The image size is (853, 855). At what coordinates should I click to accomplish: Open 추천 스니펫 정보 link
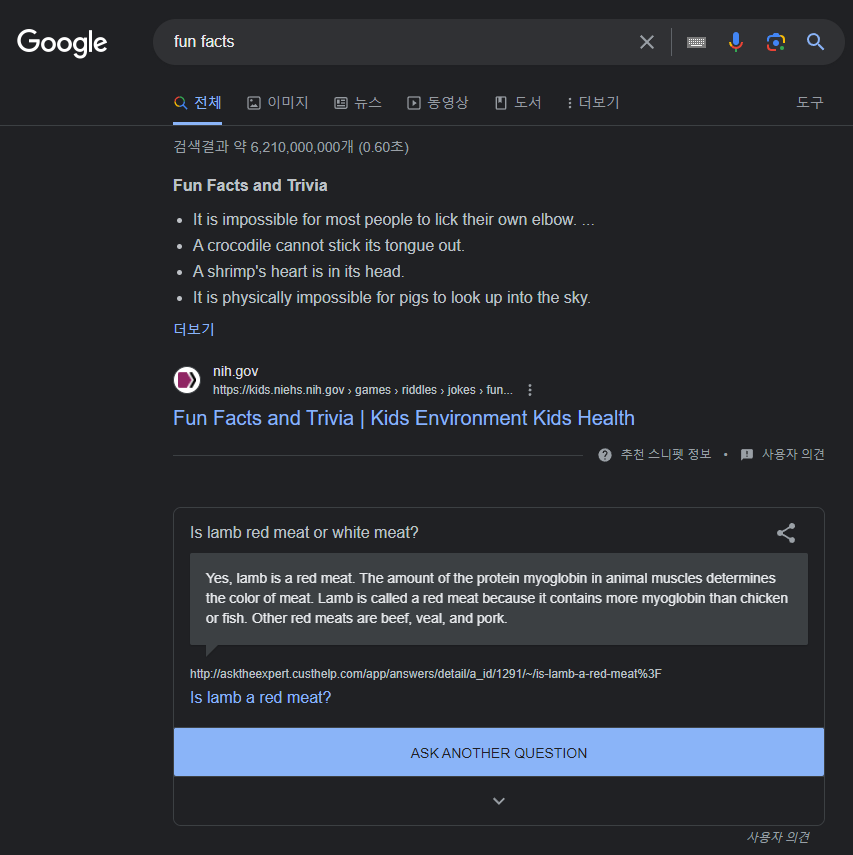pos(665,455)
